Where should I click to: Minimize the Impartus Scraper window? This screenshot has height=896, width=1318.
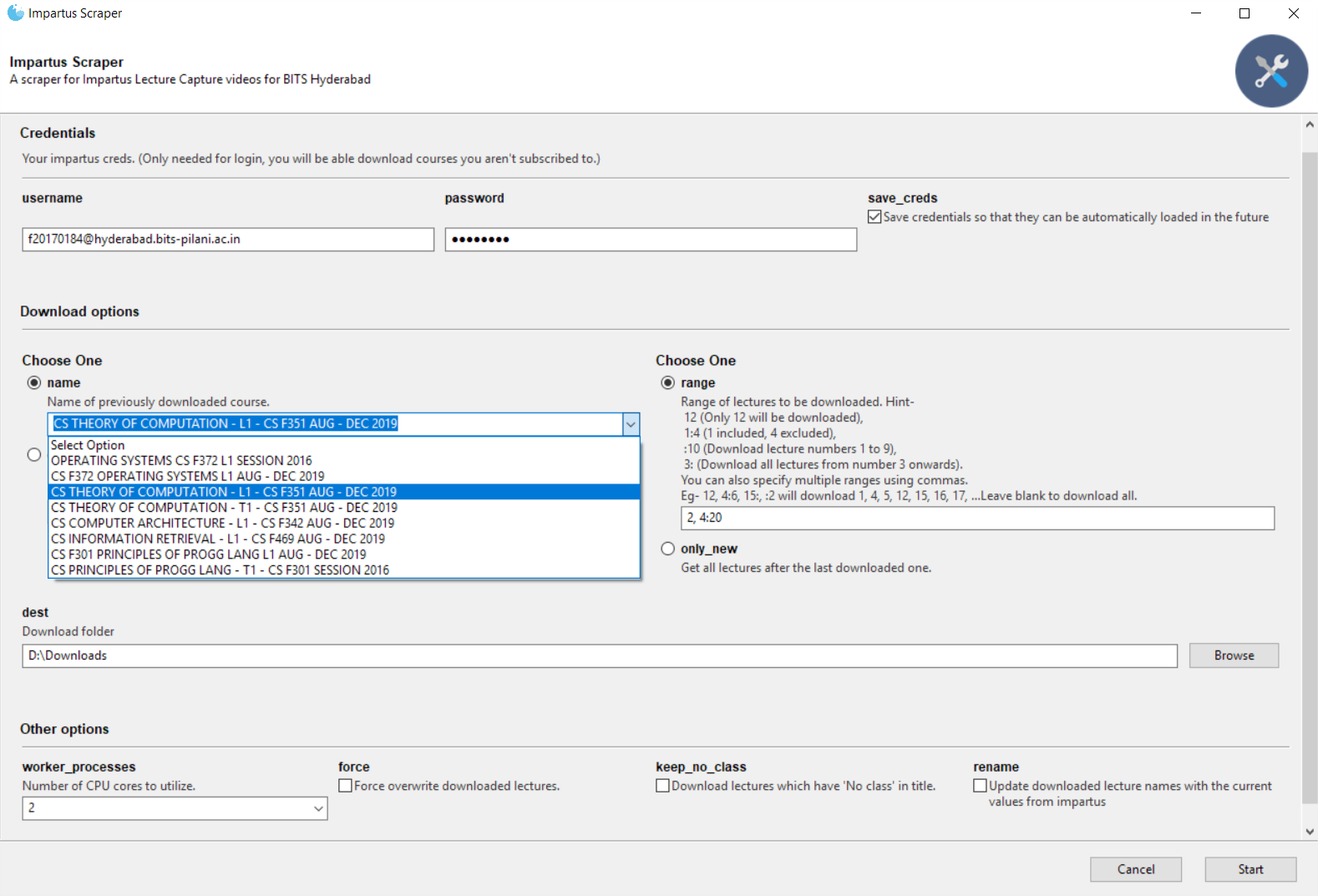[x=1196, y=13]
